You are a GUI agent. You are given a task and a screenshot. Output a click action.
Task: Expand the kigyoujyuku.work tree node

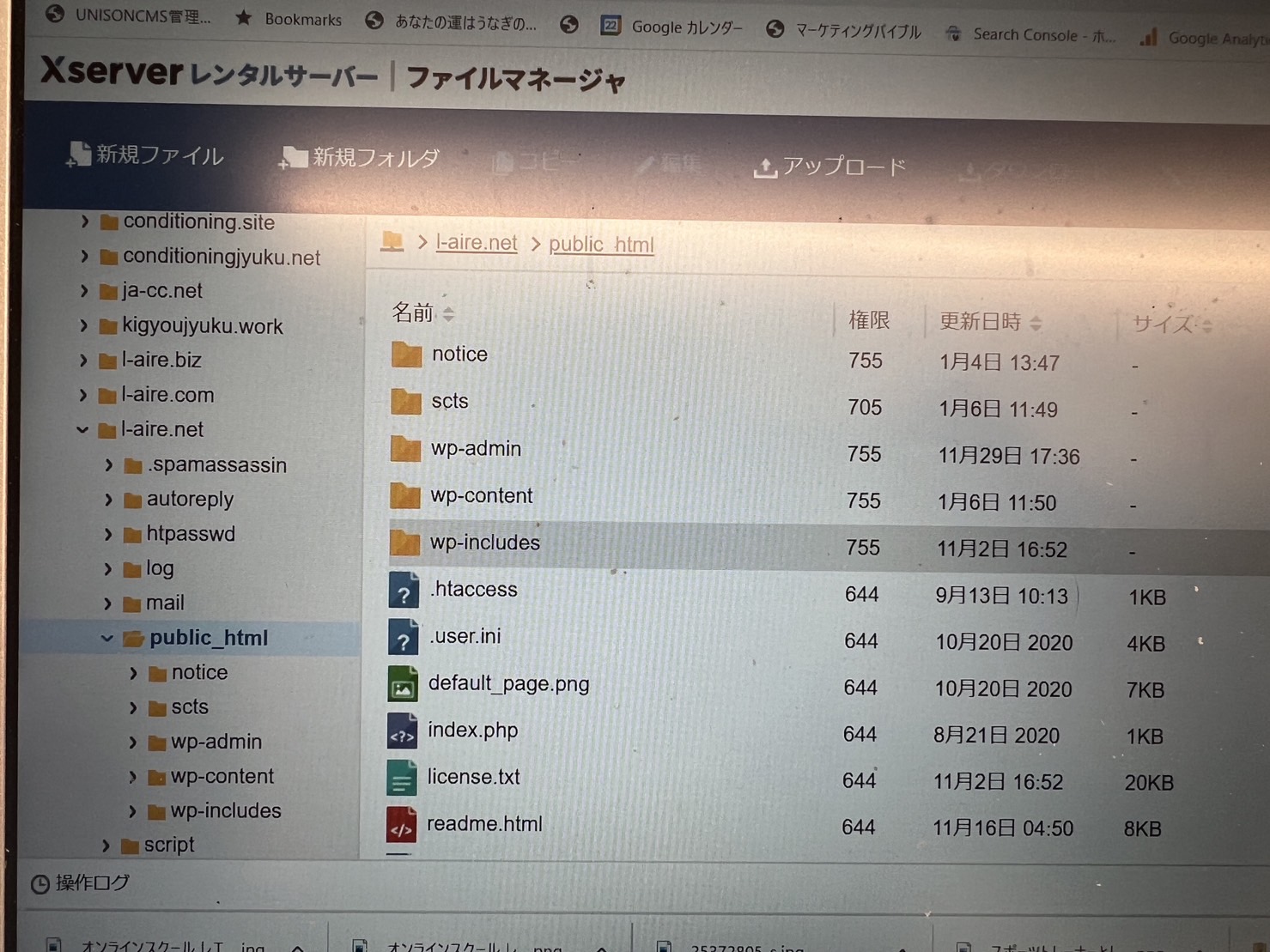coord(83,325)
